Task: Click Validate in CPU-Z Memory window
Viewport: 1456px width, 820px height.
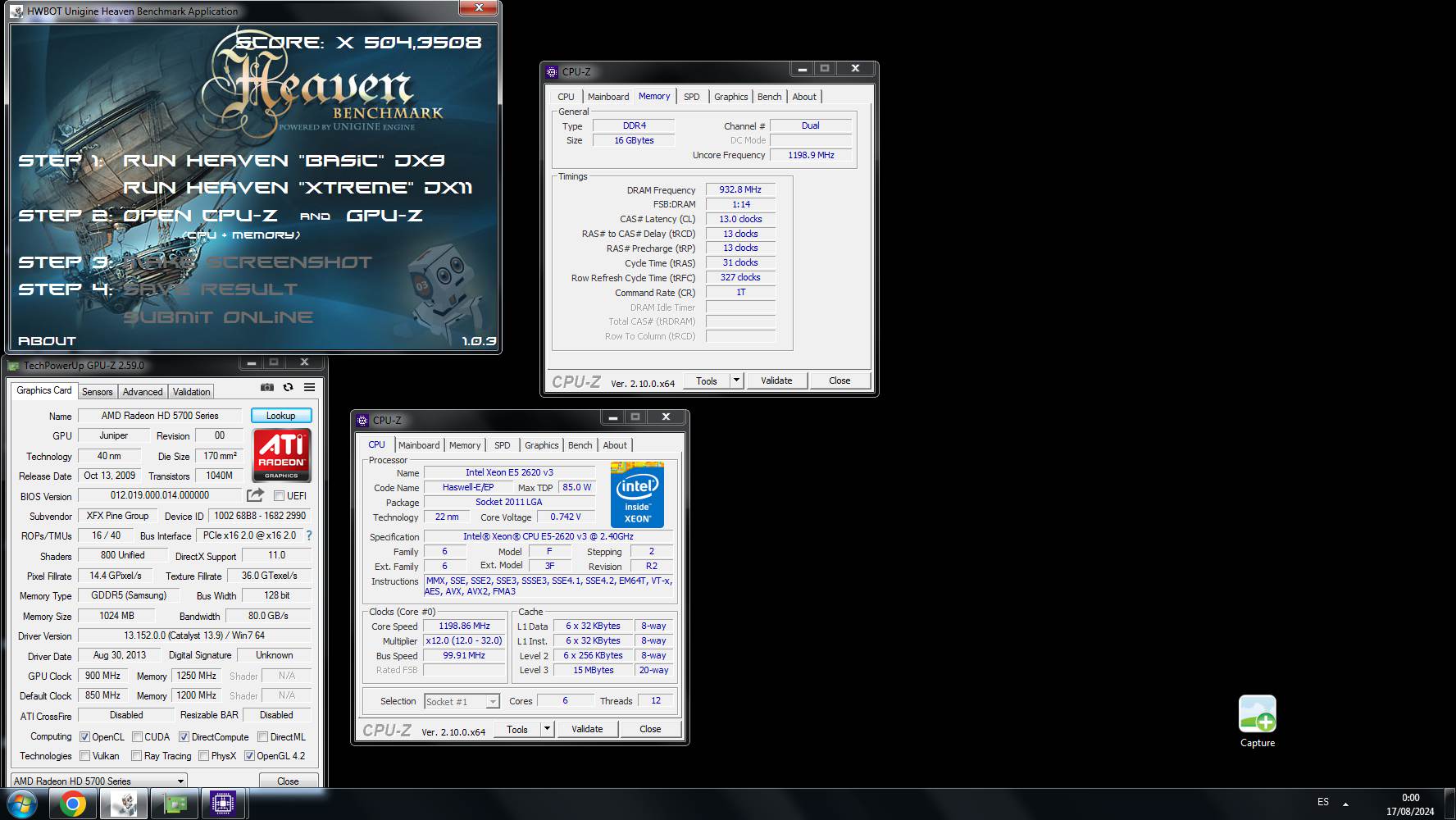Action: (x=776, y=380)
